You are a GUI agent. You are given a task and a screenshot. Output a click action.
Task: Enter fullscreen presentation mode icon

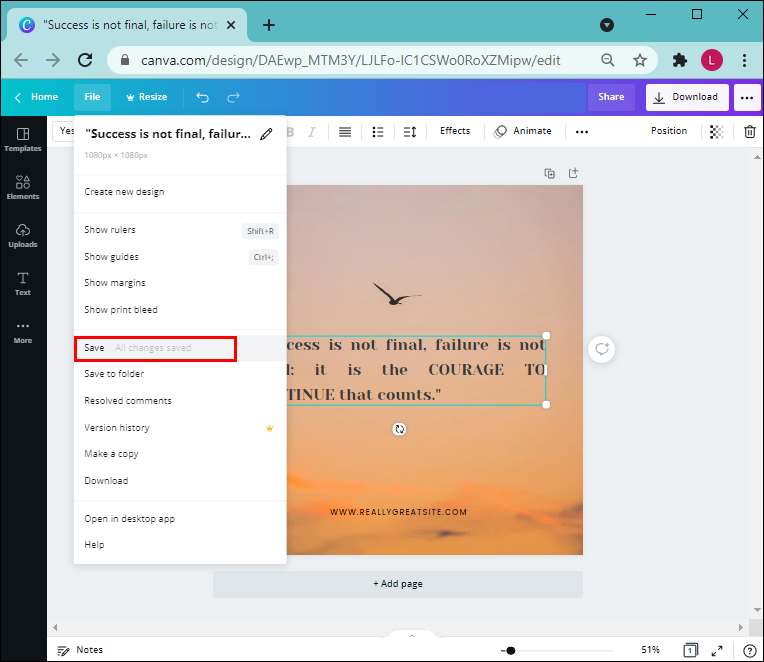[x=717, y=650]
